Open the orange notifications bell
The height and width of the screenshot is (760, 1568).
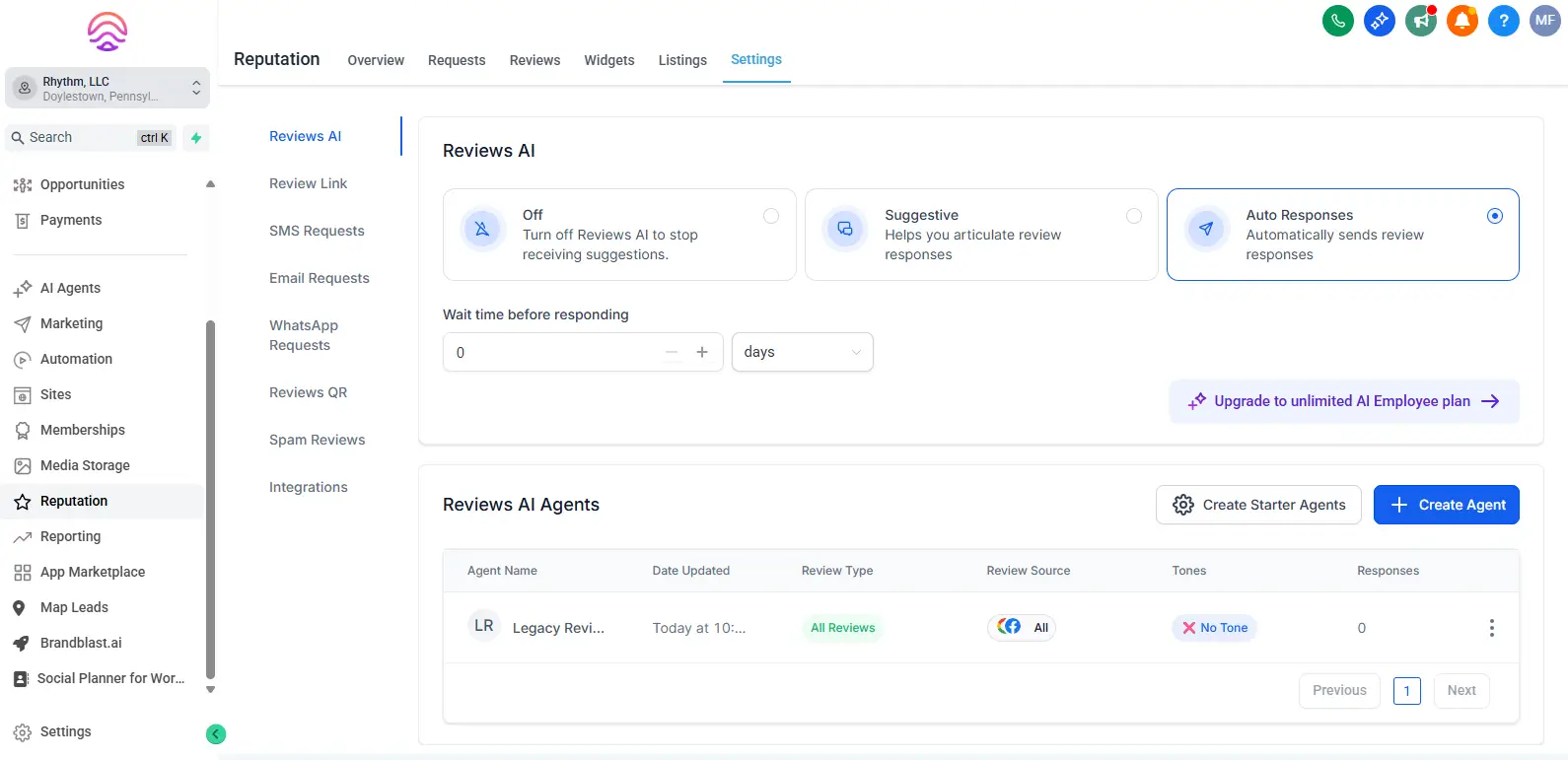[x=1461, y=21]
